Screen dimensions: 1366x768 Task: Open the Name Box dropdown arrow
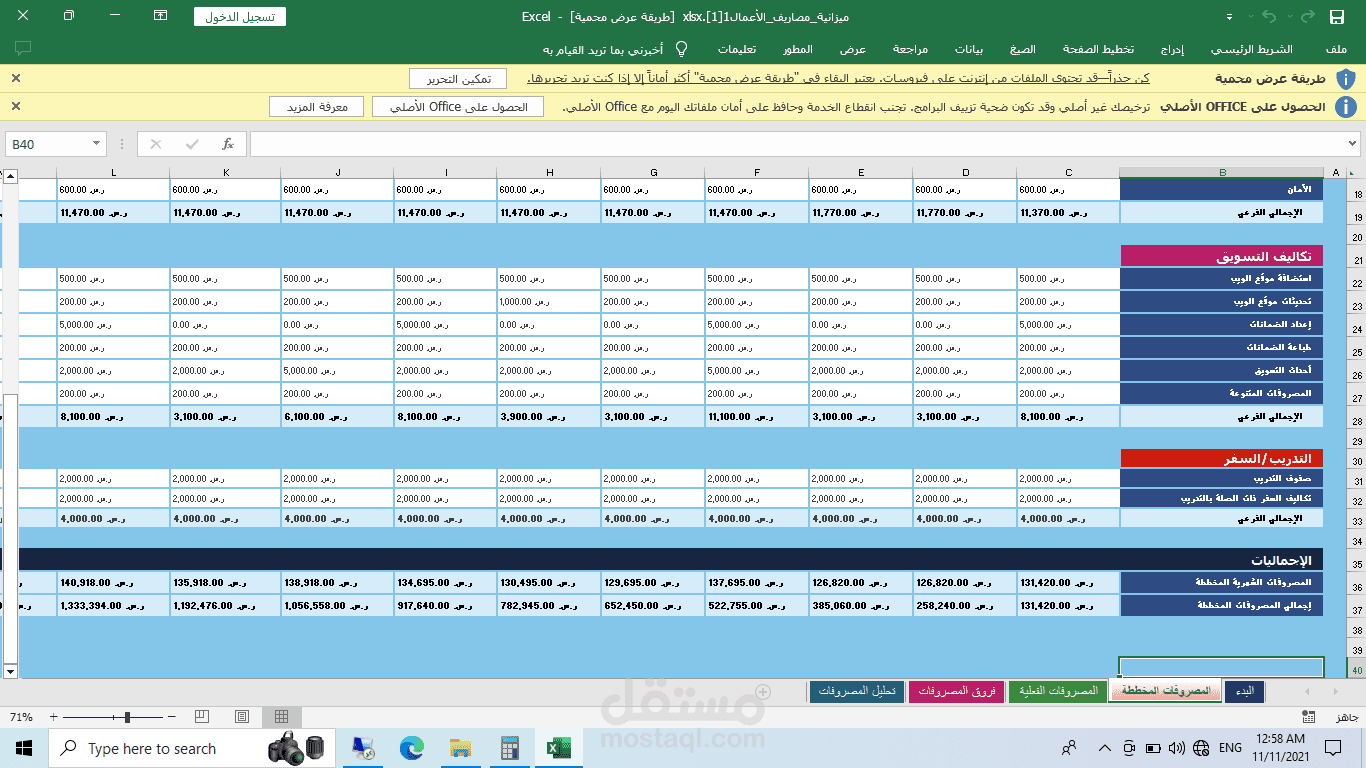(97, 144)
